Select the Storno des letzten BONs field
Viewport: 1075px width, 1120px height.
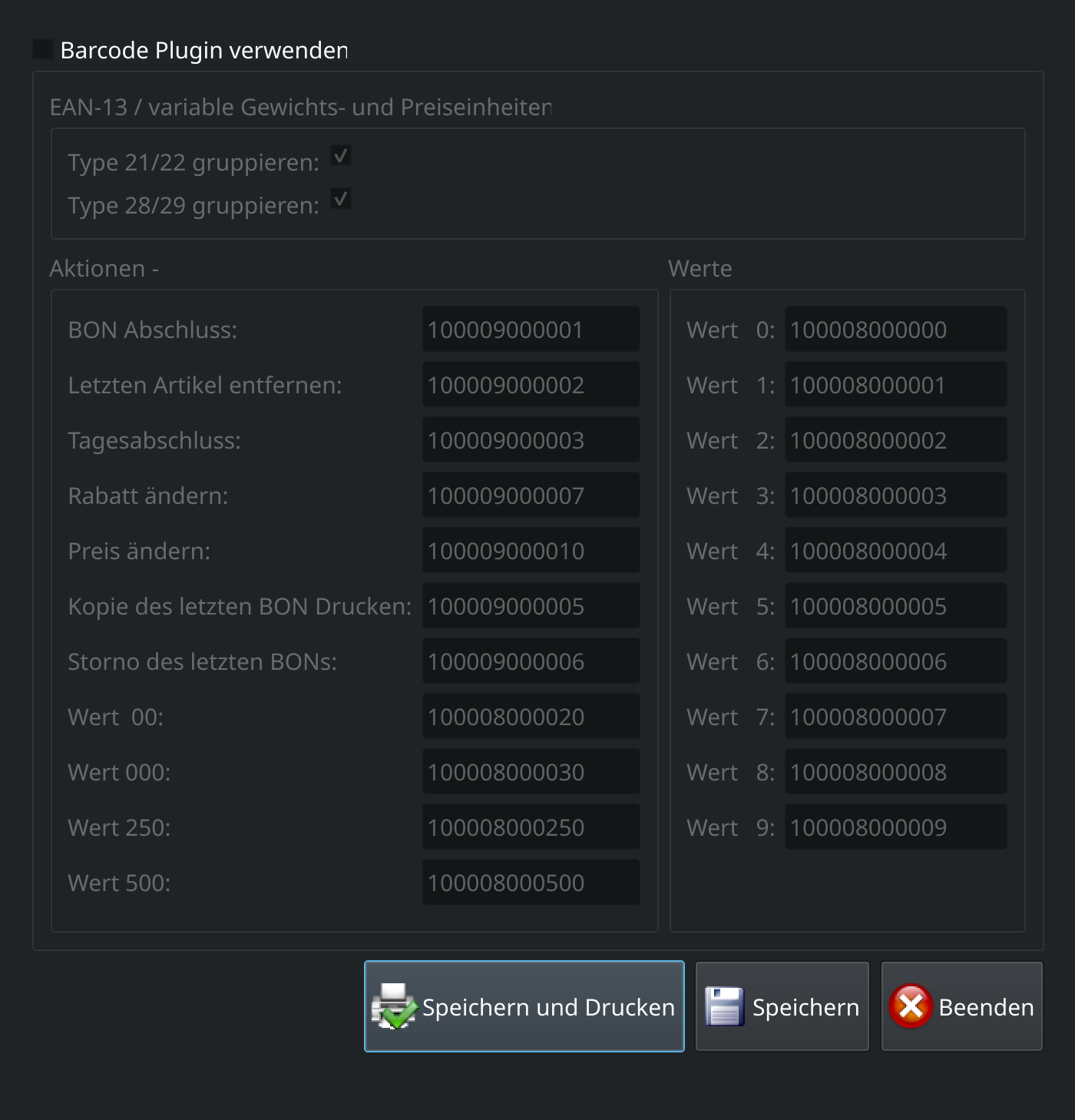click(x=531, y=661)
